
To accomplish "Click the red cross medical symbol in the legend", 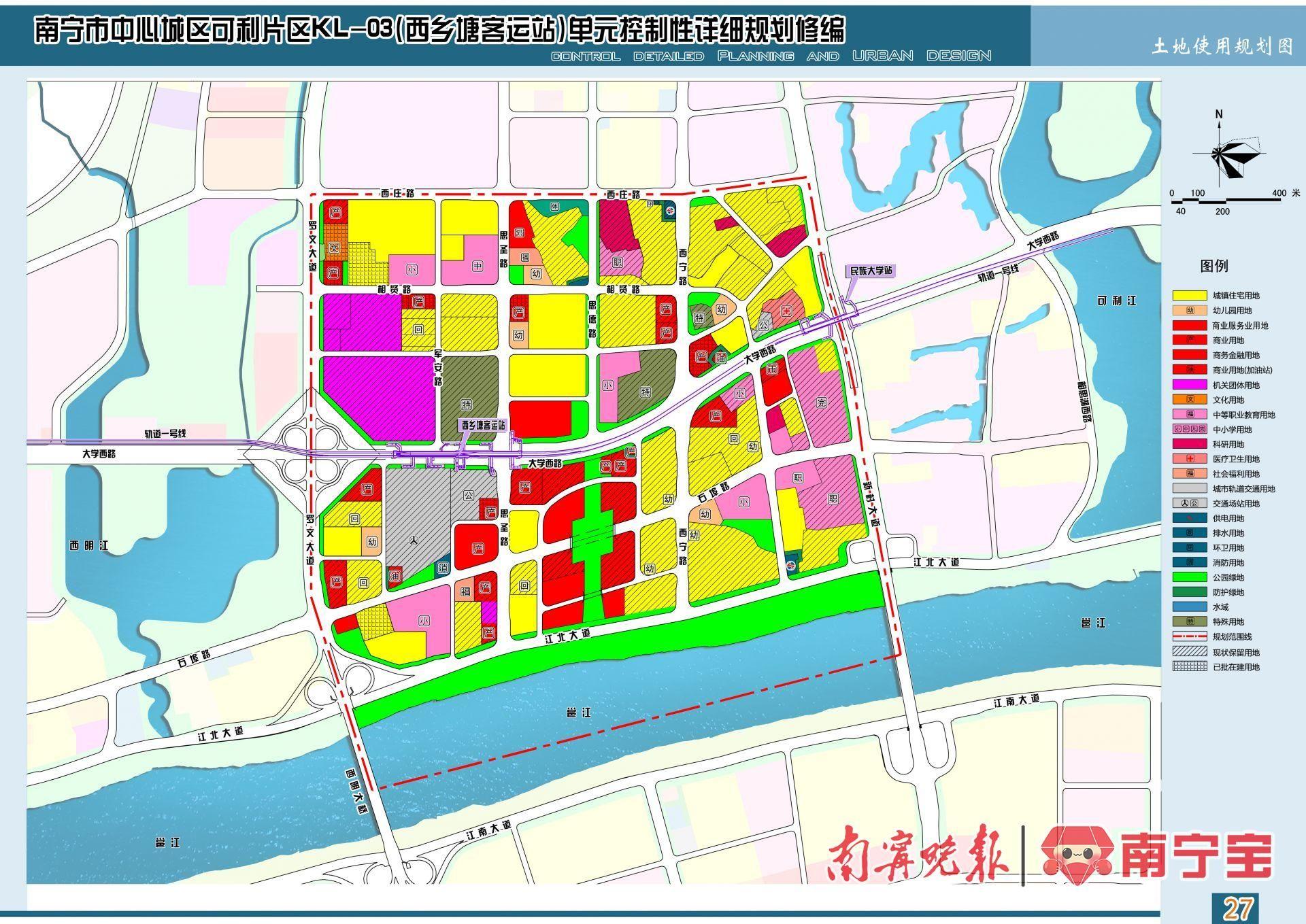I will tap(1190, 459).
